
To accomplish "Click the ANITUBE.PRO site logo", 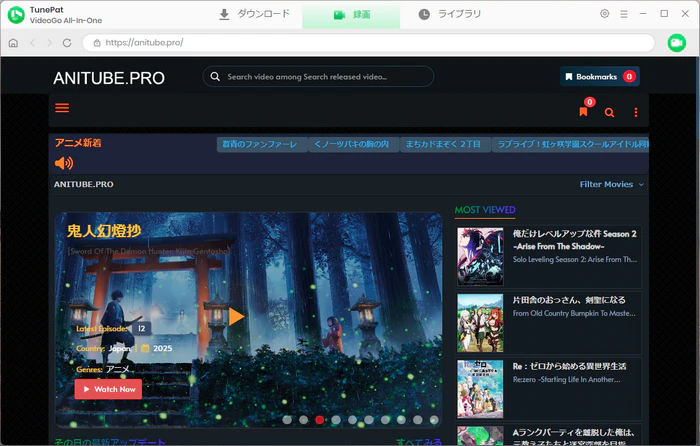I will click(109, 78).
